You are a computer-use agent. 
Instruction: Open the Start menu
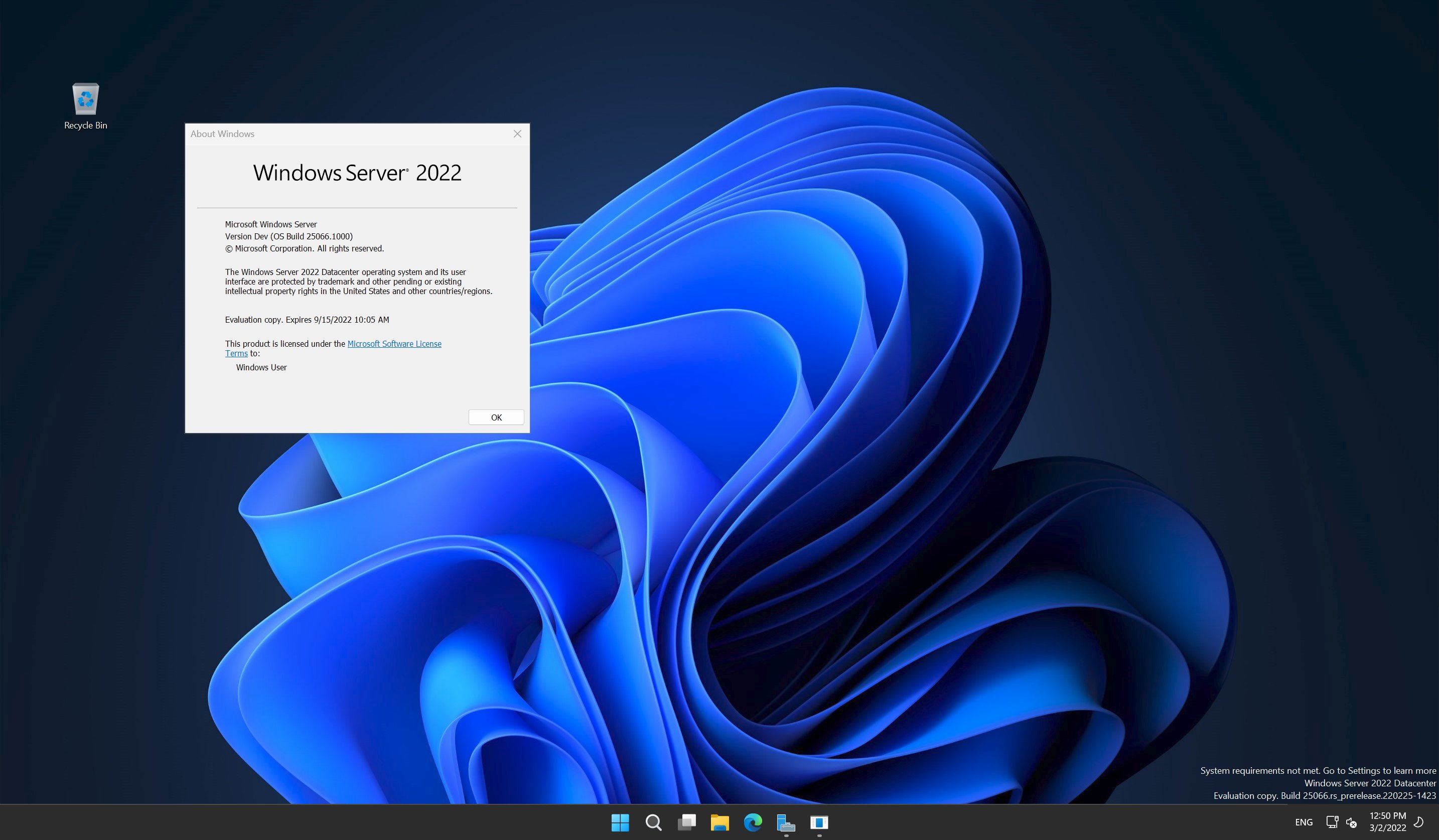point(620,822)
